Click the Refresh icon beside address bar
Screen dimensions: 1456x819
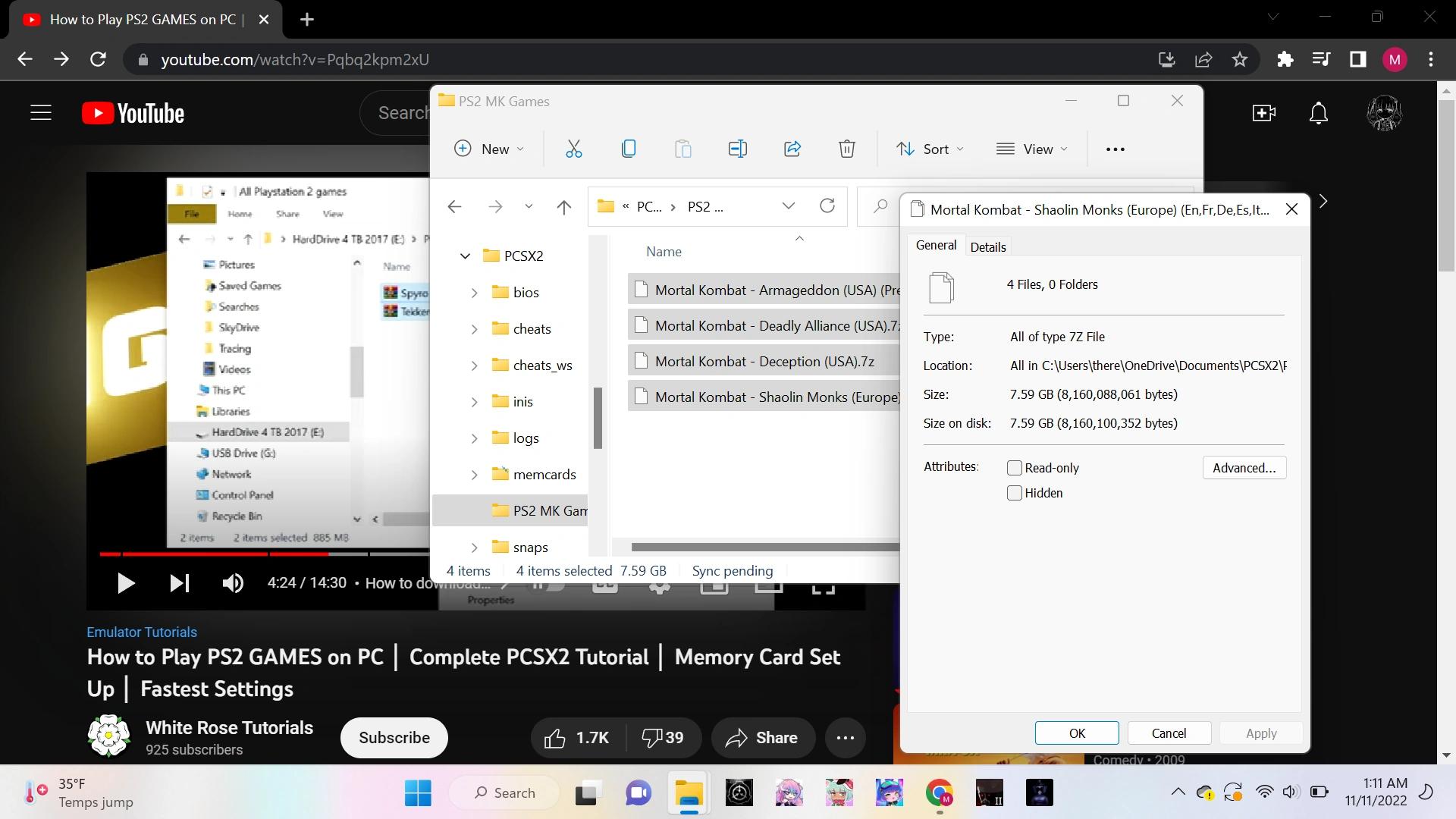click(827, 206)
